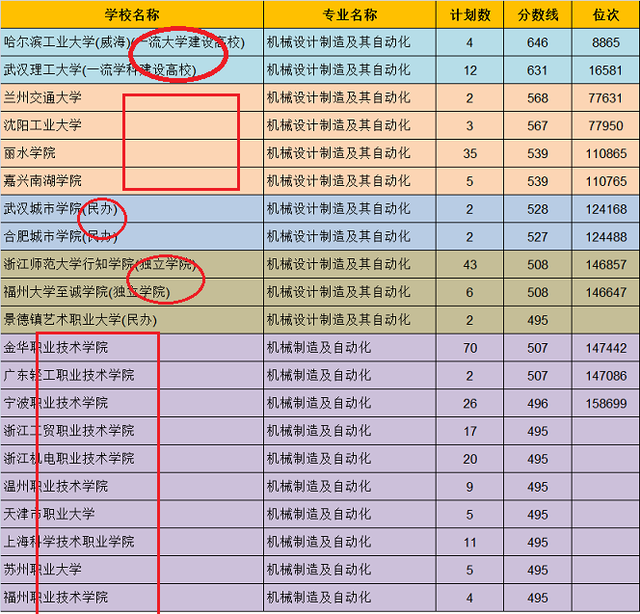The image size is (640, 614).
Task: Click the score value 646
Action: pyautogui.click(x=538, y=42)
